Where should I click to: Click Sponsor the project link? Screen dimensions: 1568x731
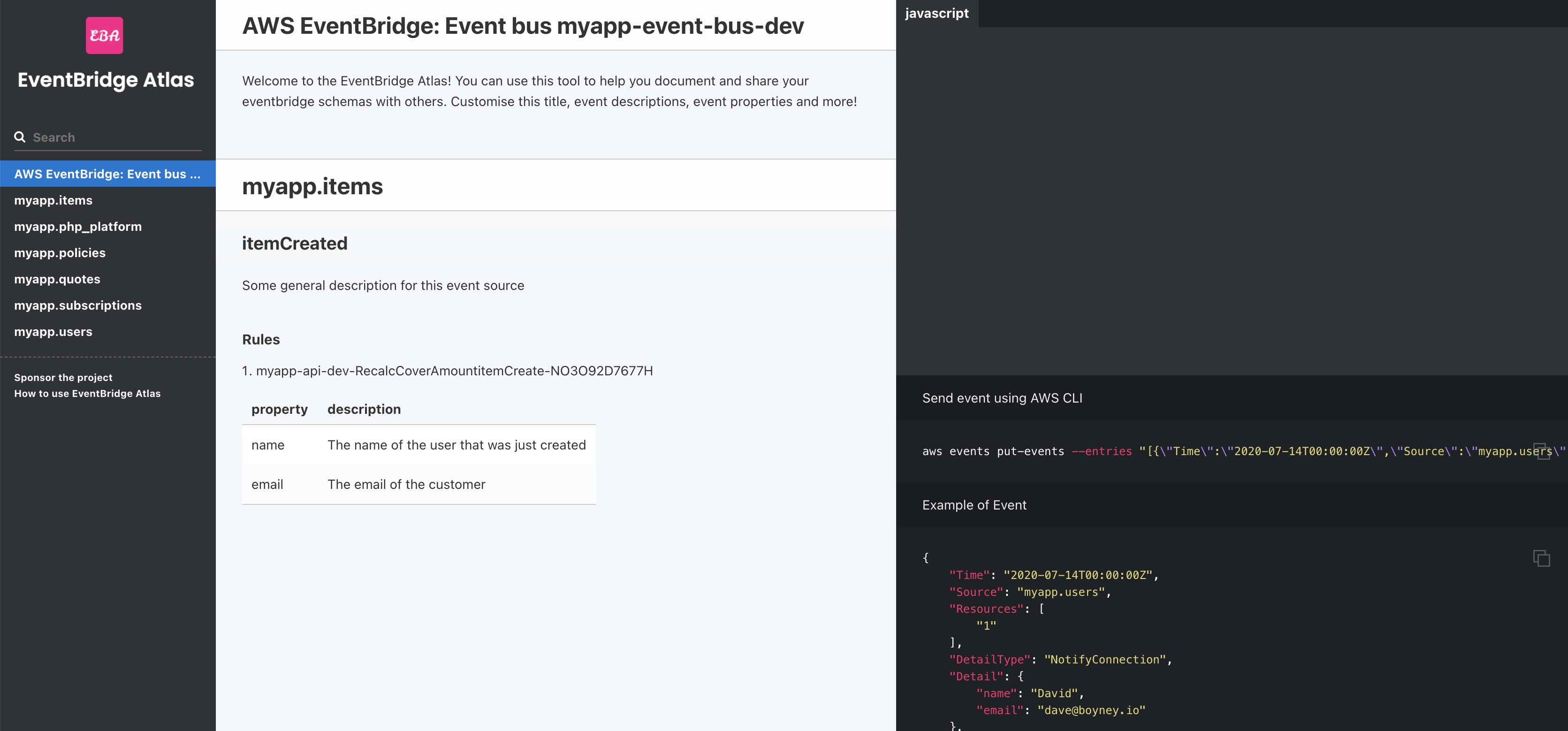click(63, 377)
